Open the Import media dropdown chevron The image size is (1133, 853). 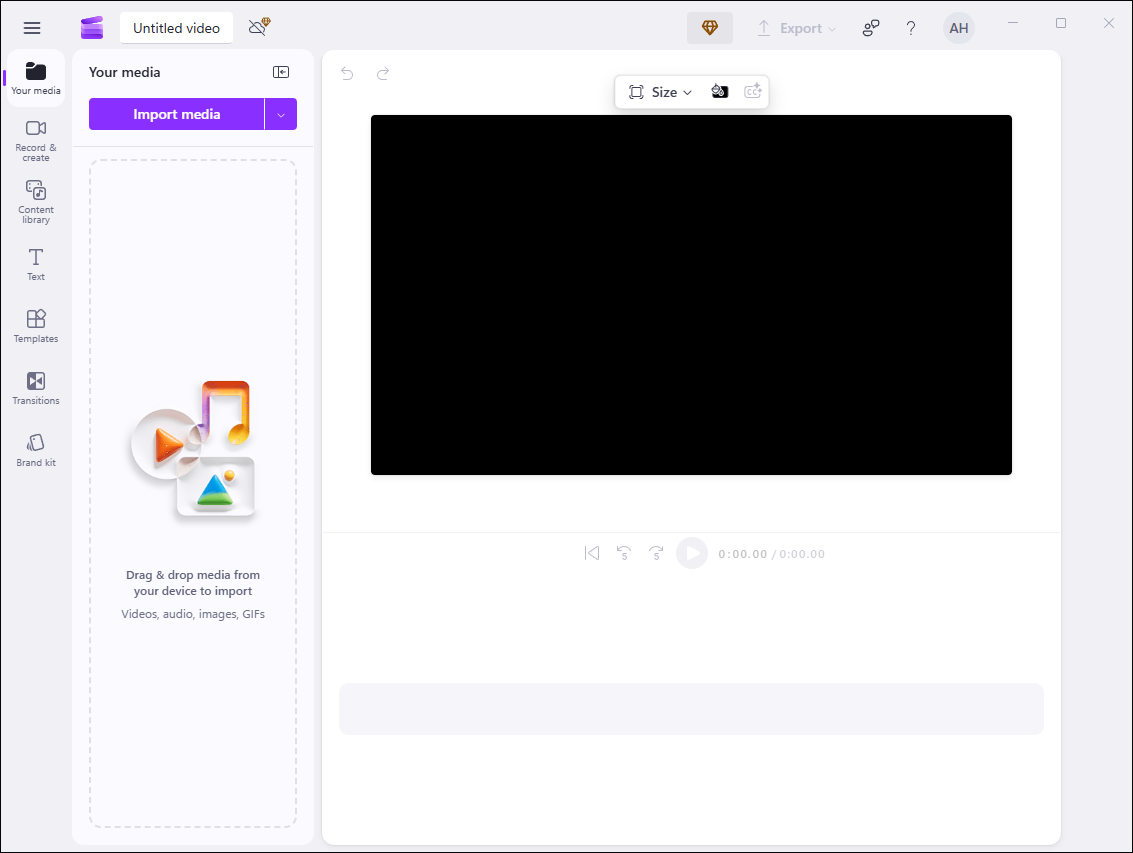tap(282, 113)
